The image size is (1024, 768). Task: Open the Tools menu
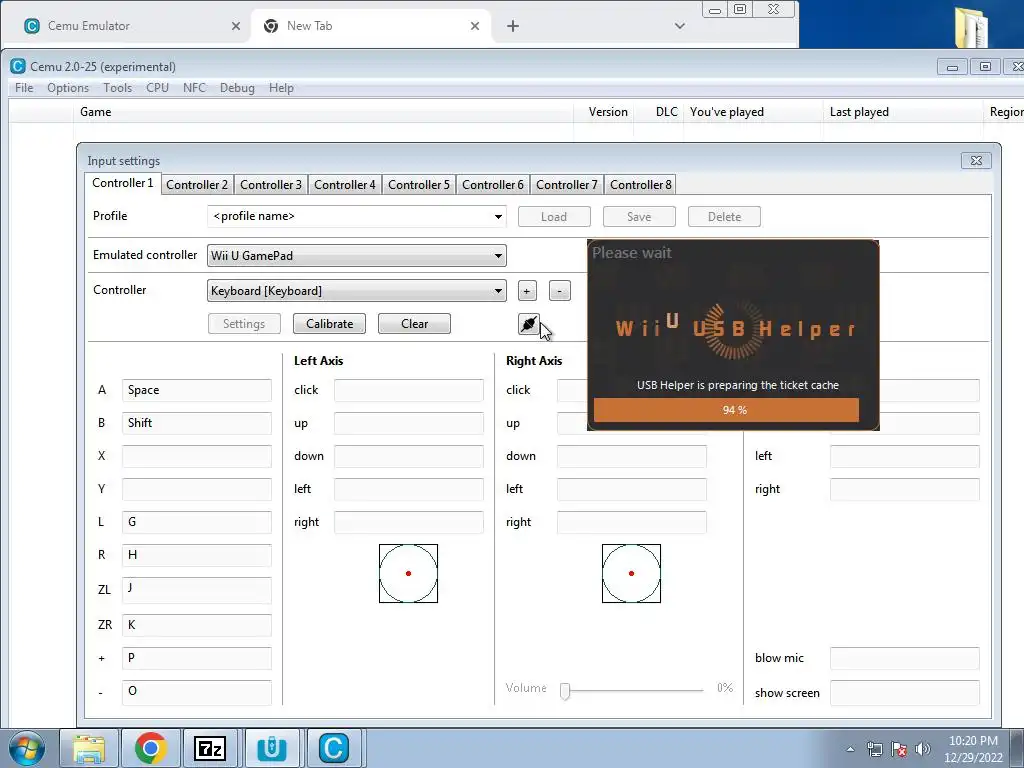(x=118, y=88)
